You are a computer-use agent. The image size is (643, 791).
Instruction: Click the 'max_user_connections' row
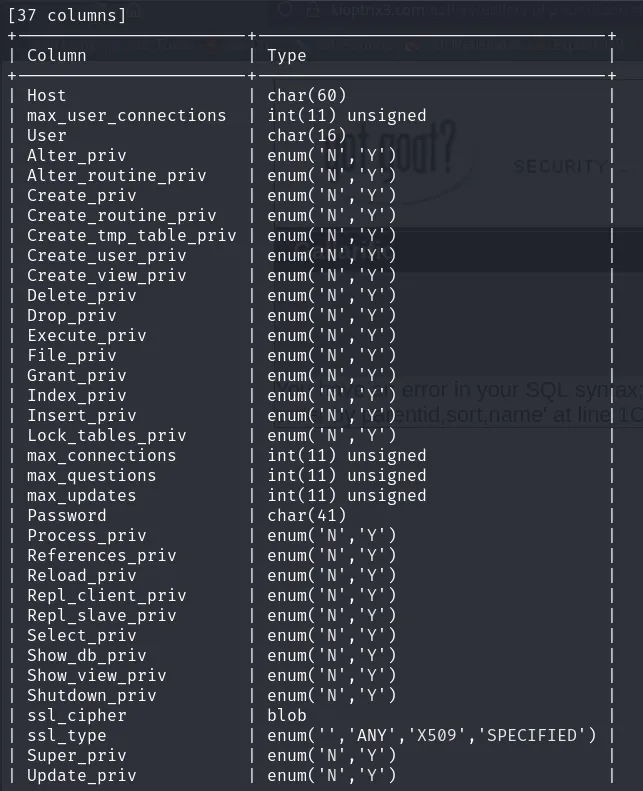click(x=126, y=115)
